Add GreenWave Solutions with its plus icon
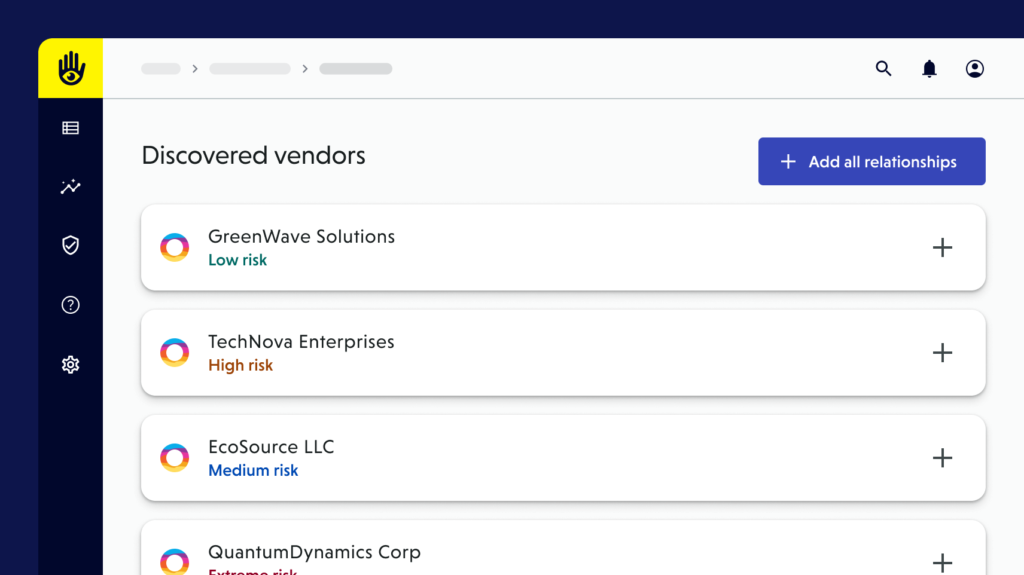1024x575 pixels. click(942, 248)
